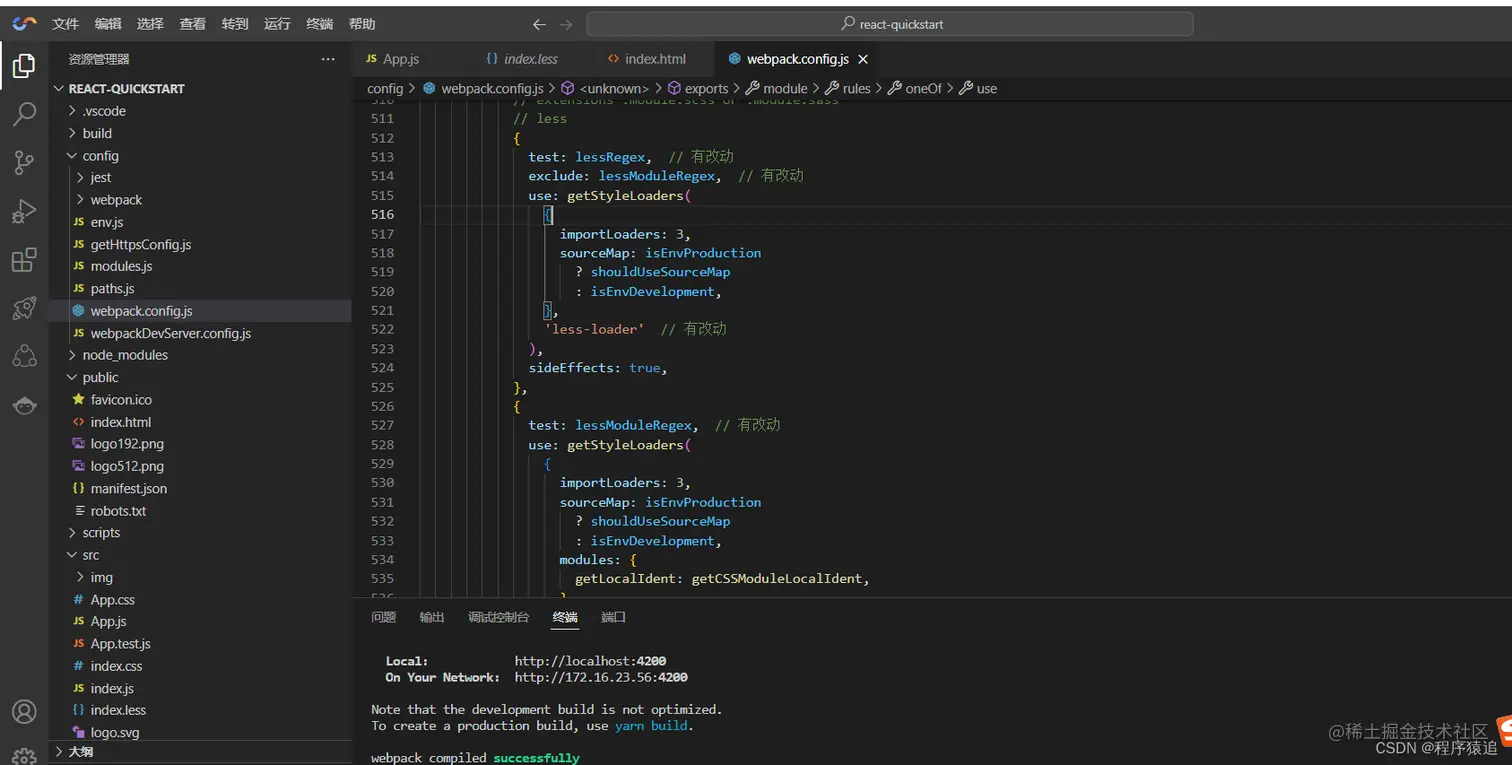1512x765 pixels.
Task: Switch to the 输出 panel tab
Action: pyautogui.click(x=432, y=617)
